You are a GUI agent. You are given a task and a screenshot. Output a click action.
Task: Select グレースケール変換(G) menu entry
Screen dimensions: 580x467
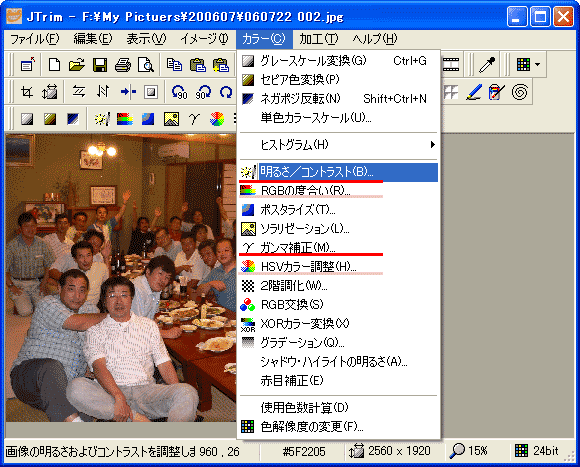(x=338, y=61)
